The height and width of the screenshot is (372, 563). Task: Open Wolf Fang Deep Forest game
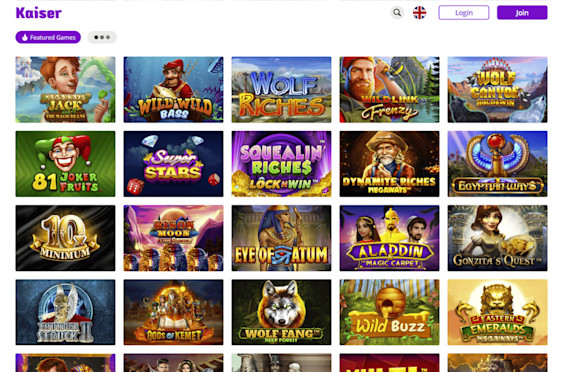tap(282, 312)
